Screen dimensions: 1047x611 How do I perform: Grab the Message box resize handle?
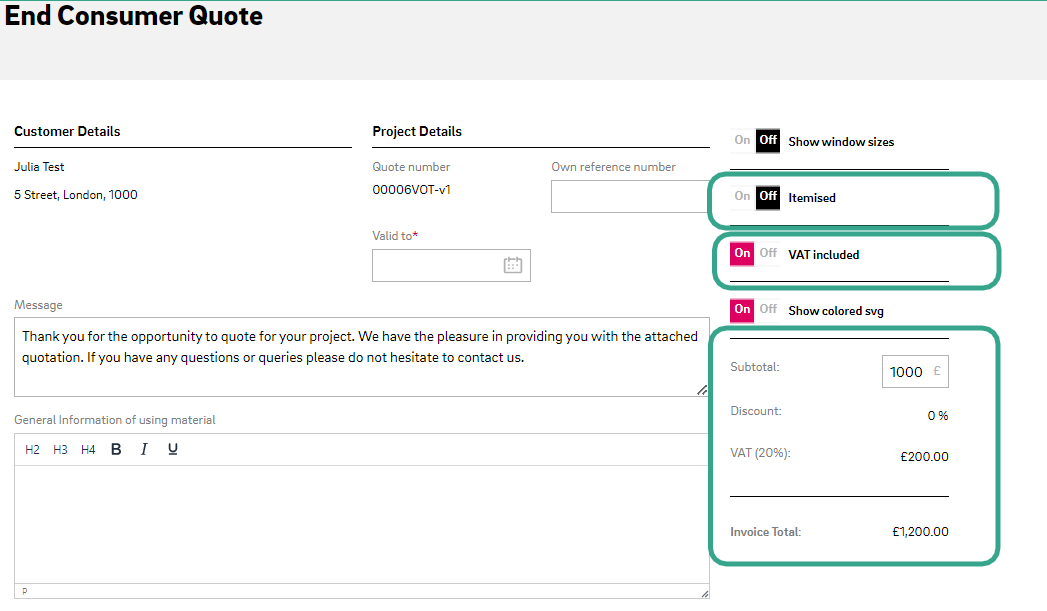tap(702, 390)
